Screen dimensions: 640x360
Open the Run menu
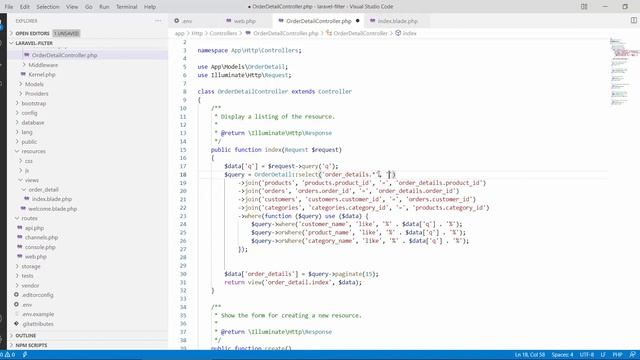pyautogui.click(x=104, y=7)
